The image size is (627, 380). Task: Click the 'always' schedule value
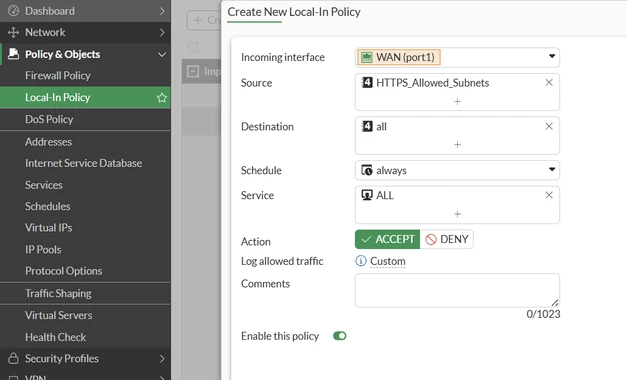pyautogui.click(x=391, y=170)
